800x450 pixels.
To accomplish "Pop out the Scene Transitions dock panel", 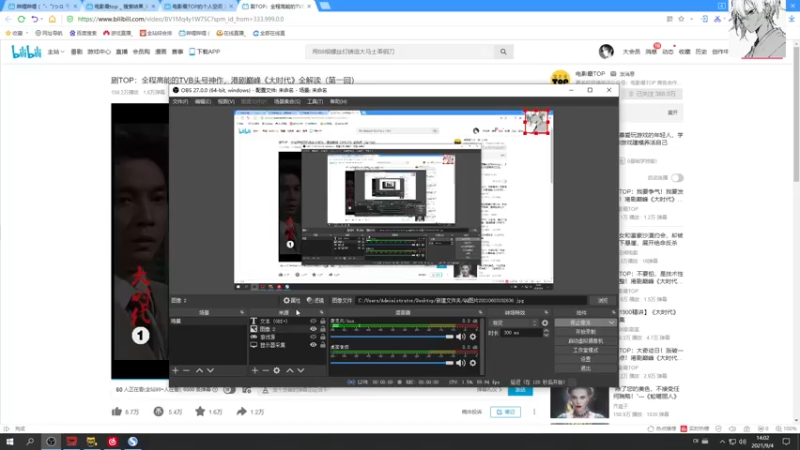I will coord(546,312).
